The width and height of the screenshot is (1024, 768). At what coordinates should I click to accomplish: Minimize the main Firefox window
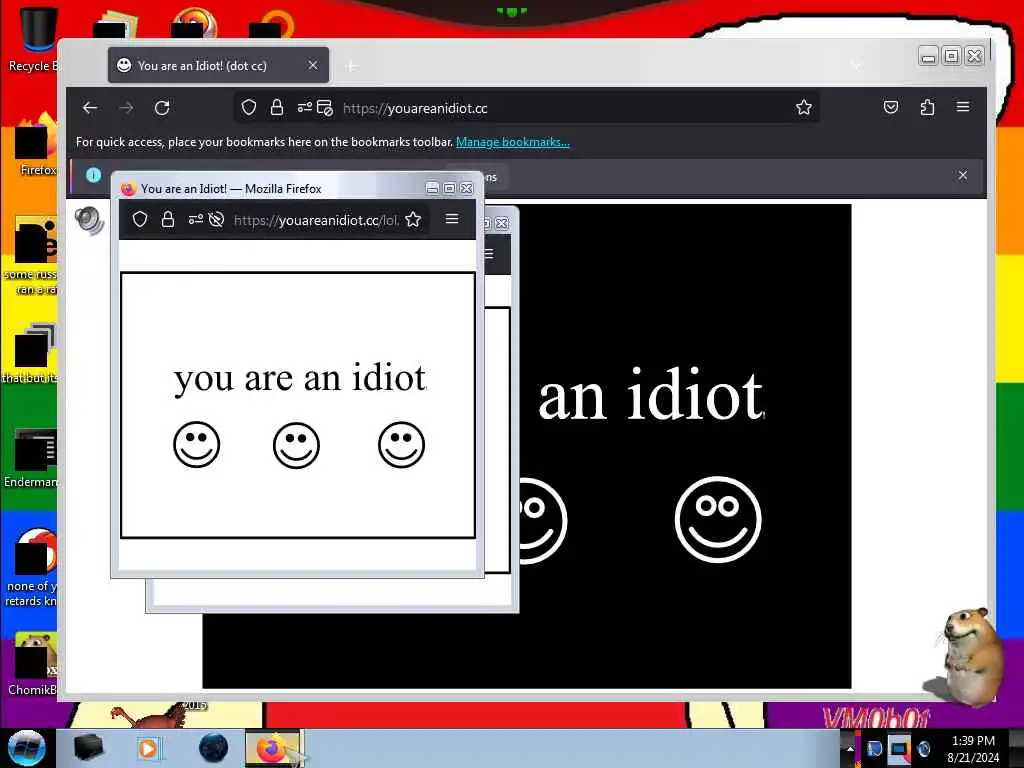928,56
